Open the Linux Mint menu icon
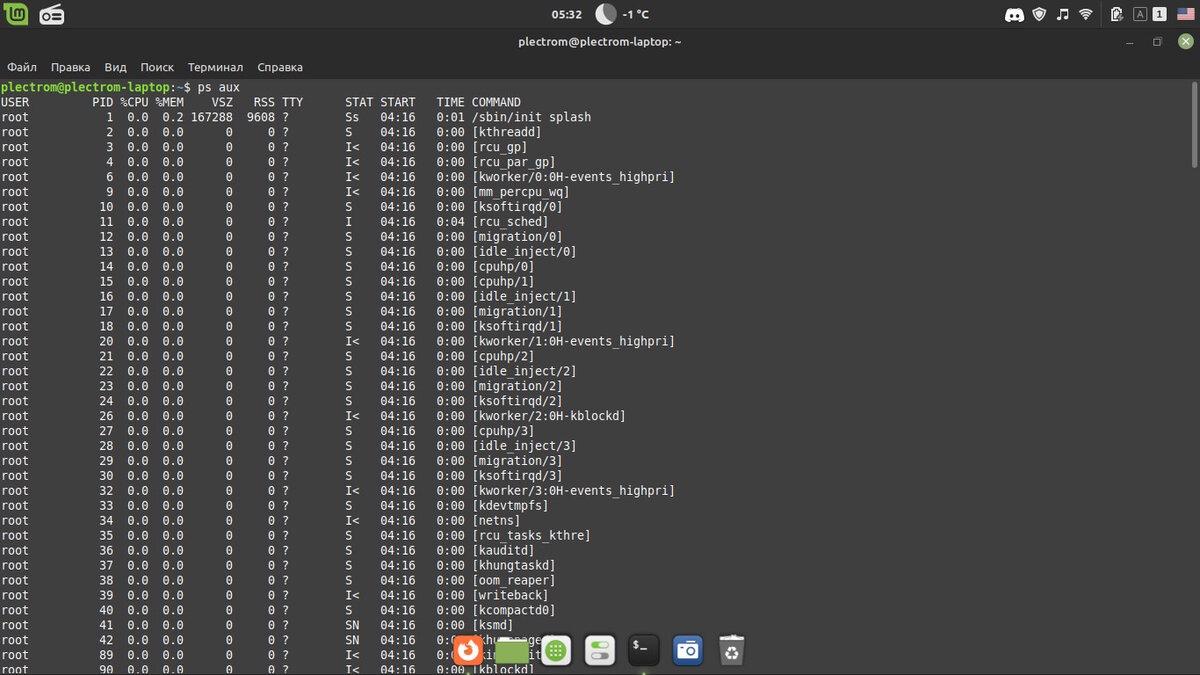The width and height of the screenshot is (1200, 675). pos(17,14)
